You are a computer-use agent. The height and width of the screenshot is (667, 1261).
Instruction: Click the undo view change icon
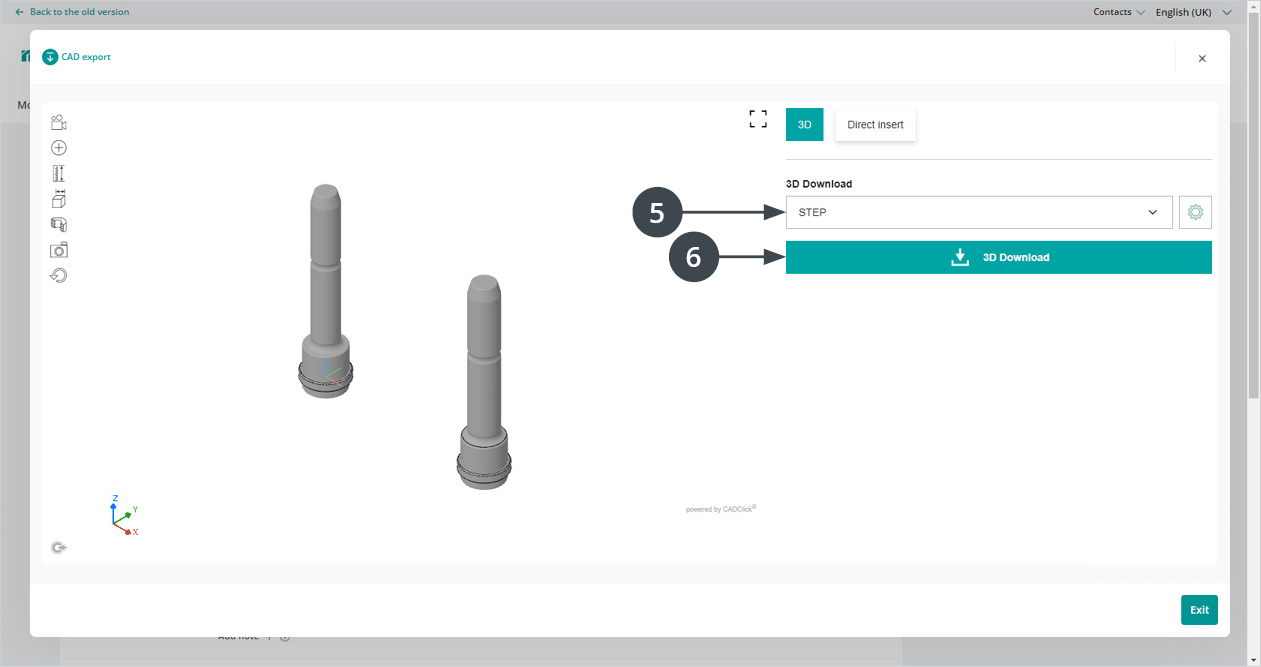coord(58,275)
